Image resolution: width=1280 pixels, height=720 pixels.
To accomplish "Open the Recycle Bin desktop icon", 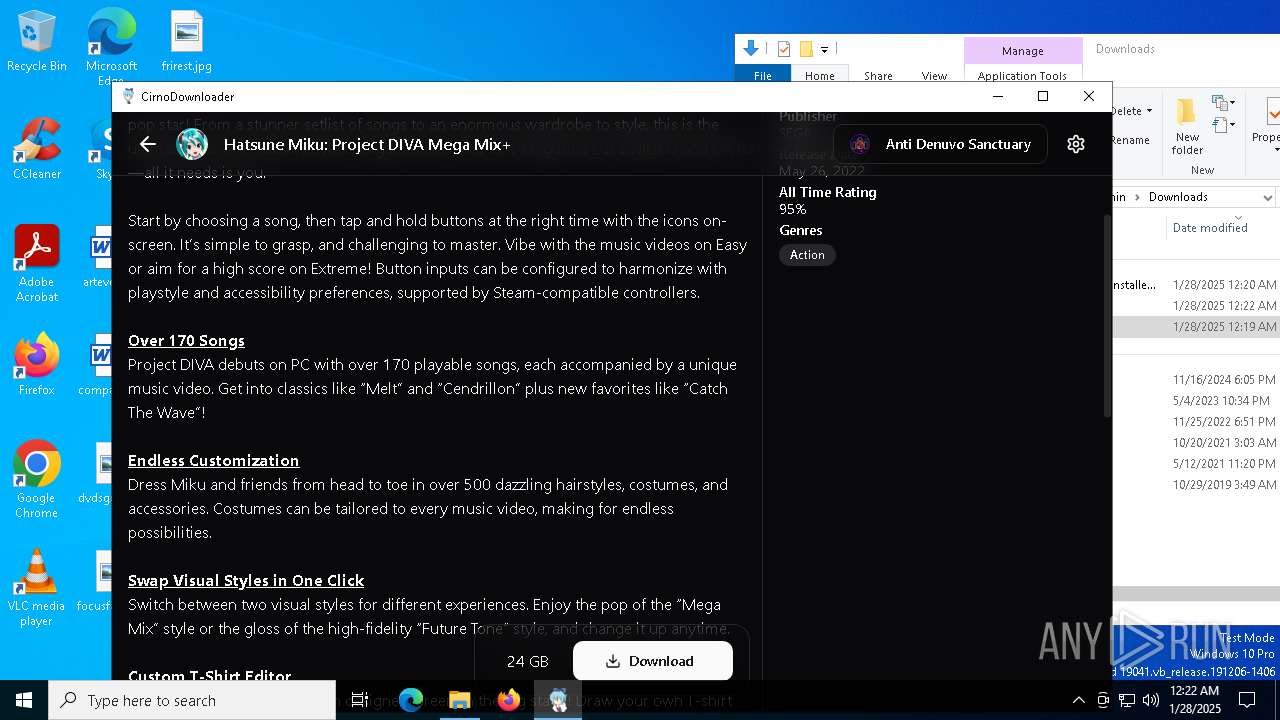I will pos(37,42).
